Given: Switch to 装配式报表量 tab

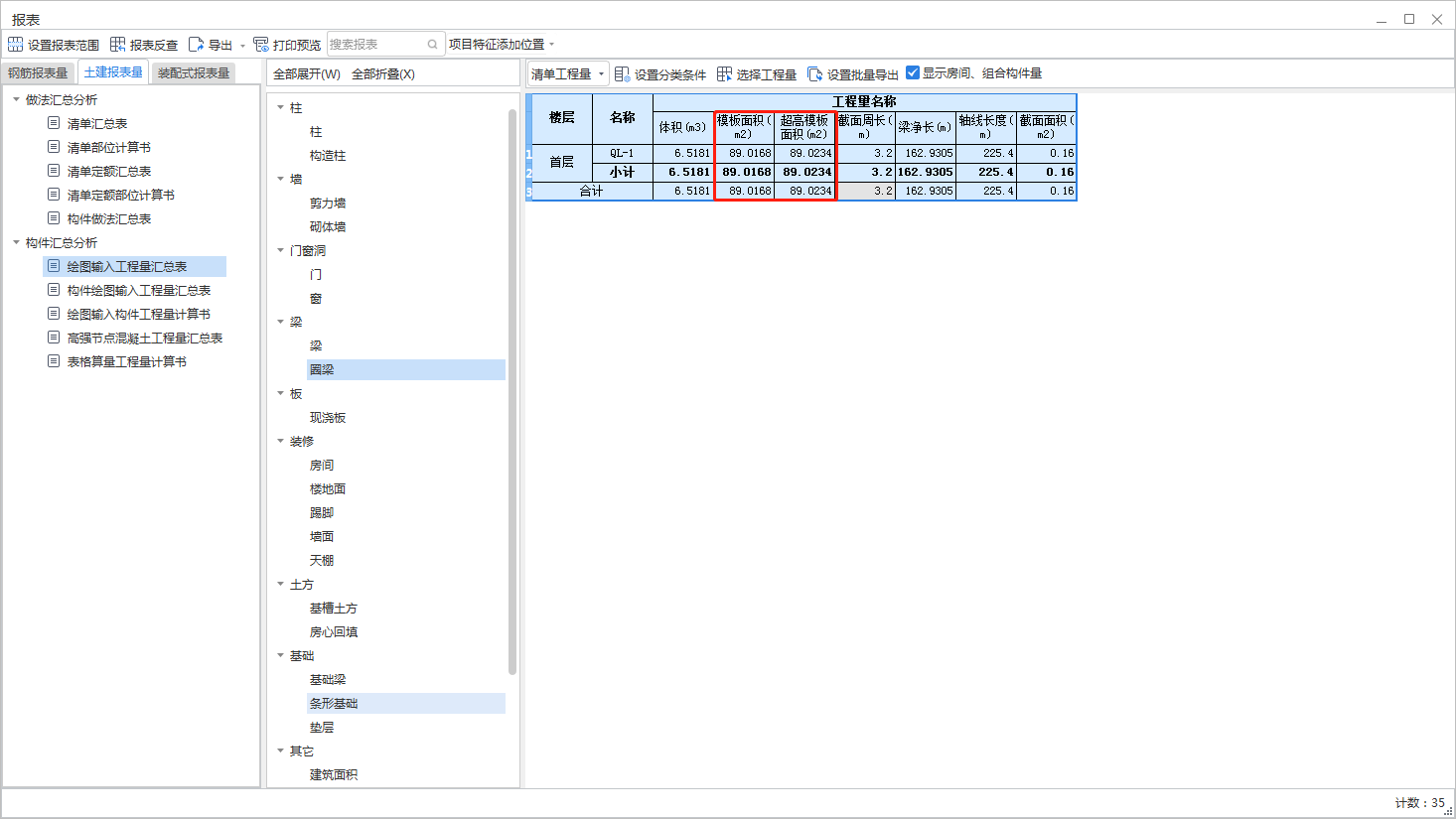Looking at the screenshot, I should click(194, 73).
